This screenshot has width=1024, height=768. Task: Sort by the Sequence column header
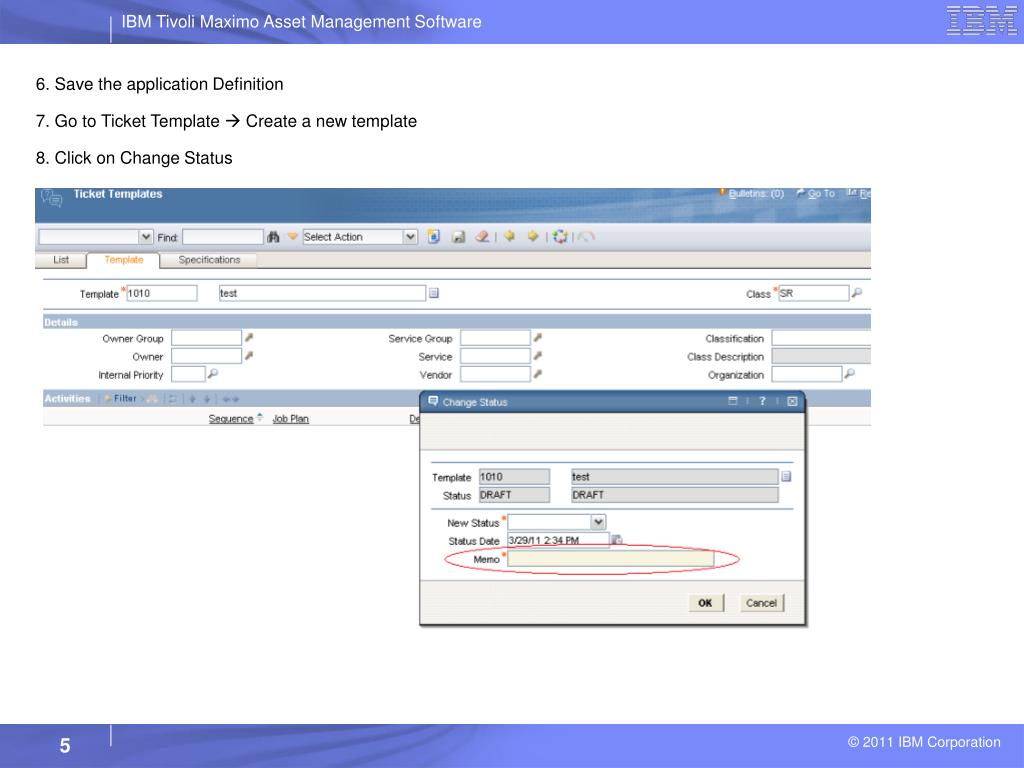(231, 419)
